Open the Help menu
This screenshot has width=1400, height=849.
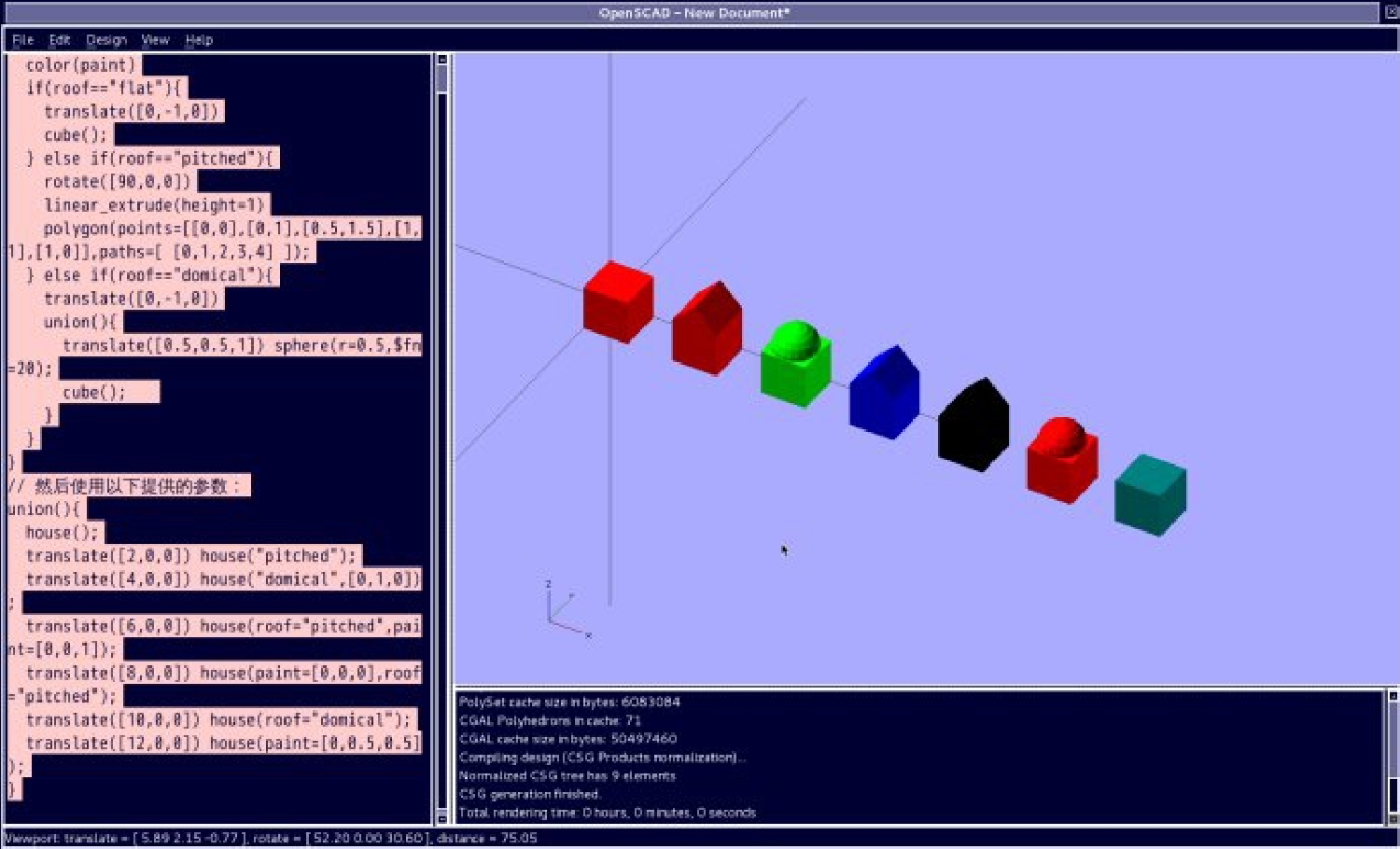coord(199,40)
